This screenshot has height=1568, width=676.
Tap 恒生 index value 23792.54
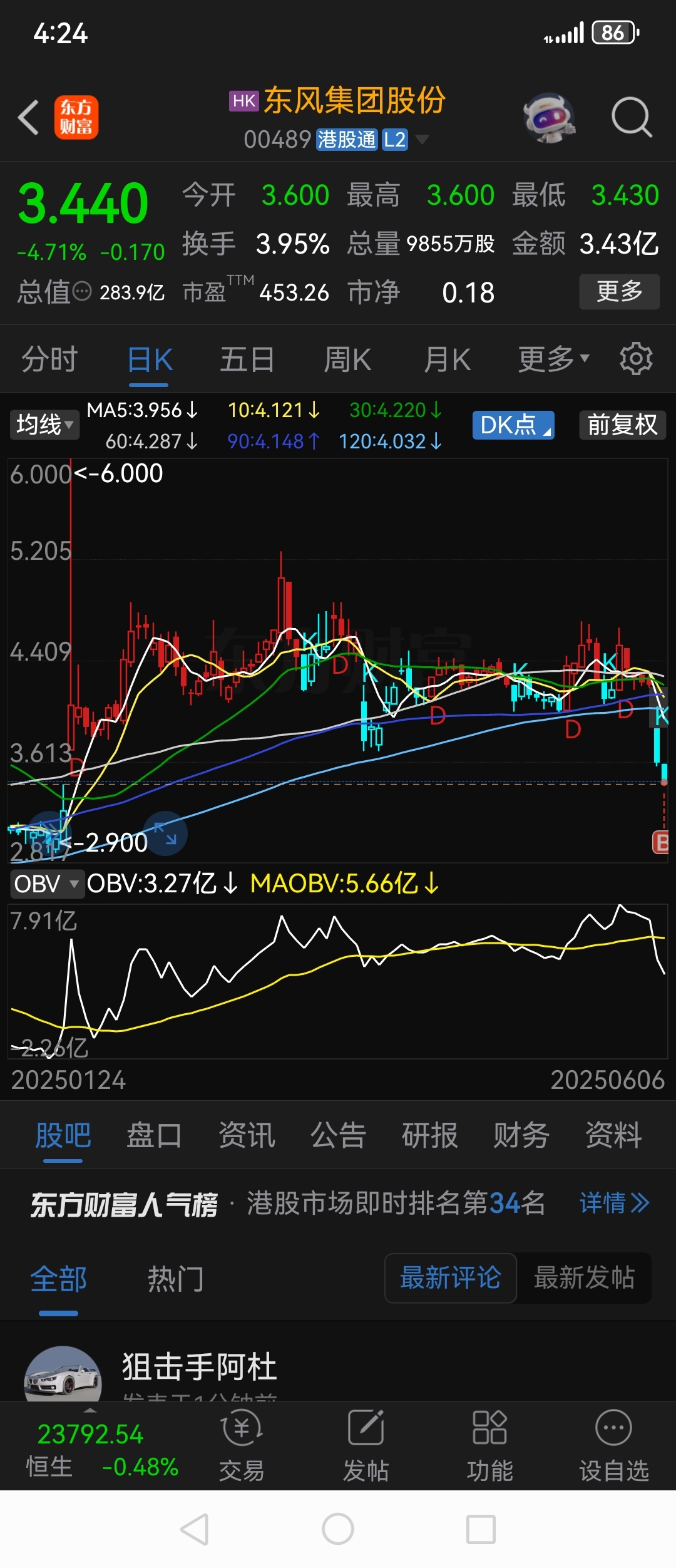91,1434
